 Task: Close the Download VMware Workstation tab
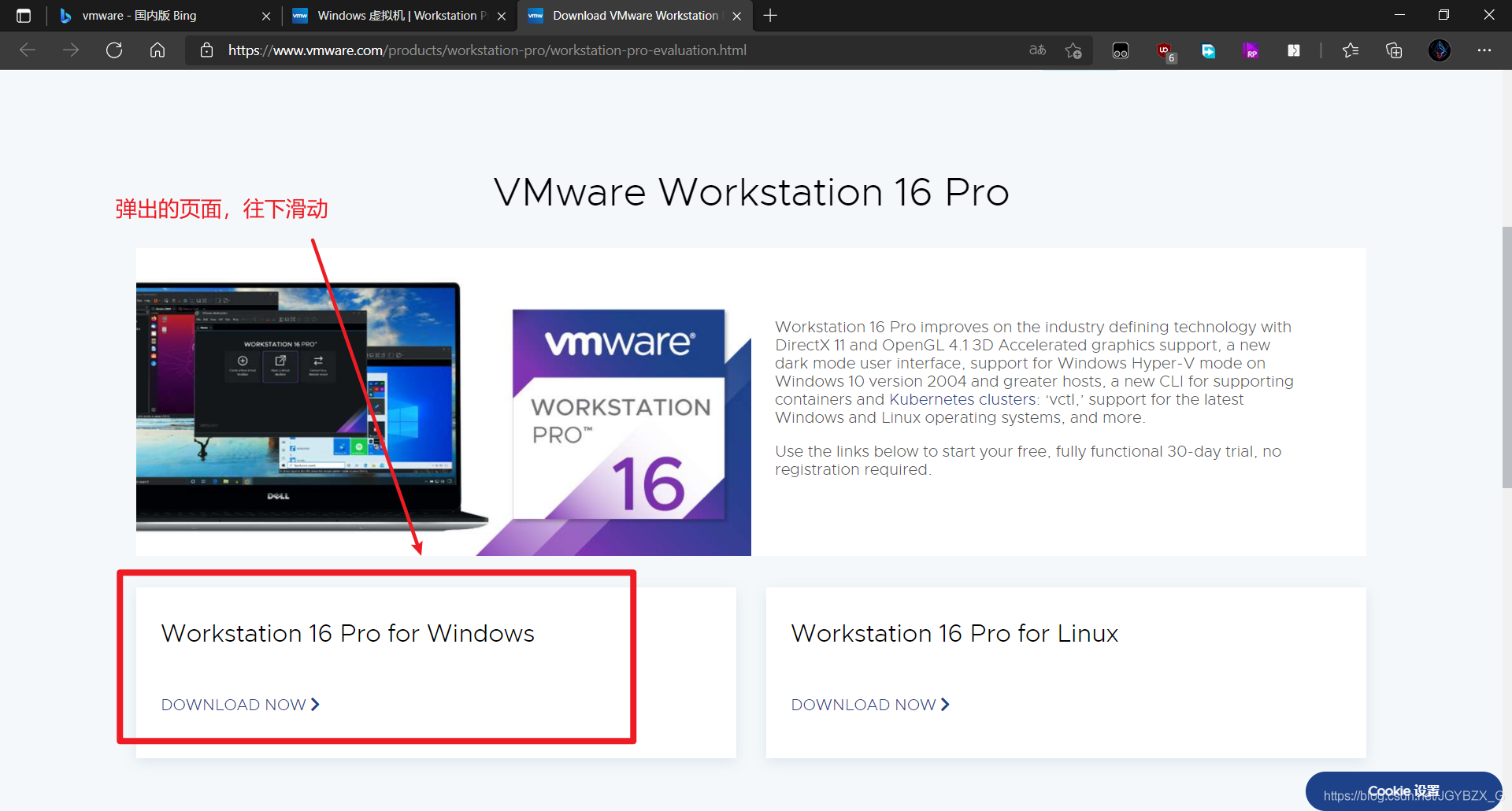coord(737,16)
